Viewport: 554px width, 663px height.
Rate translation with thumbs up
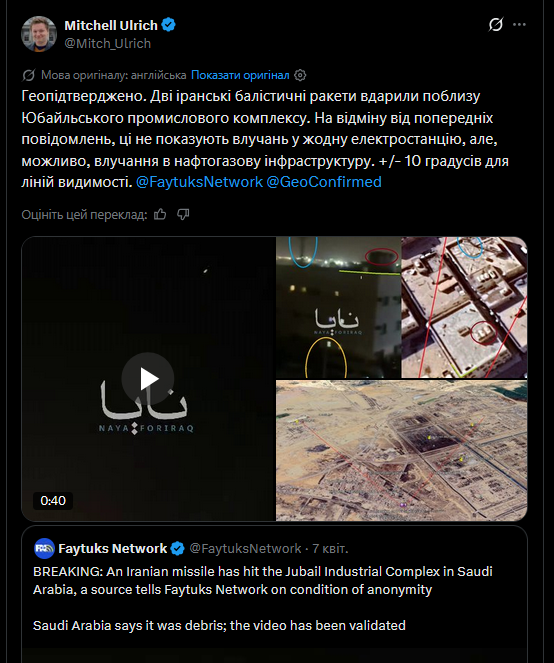[160, 215]
